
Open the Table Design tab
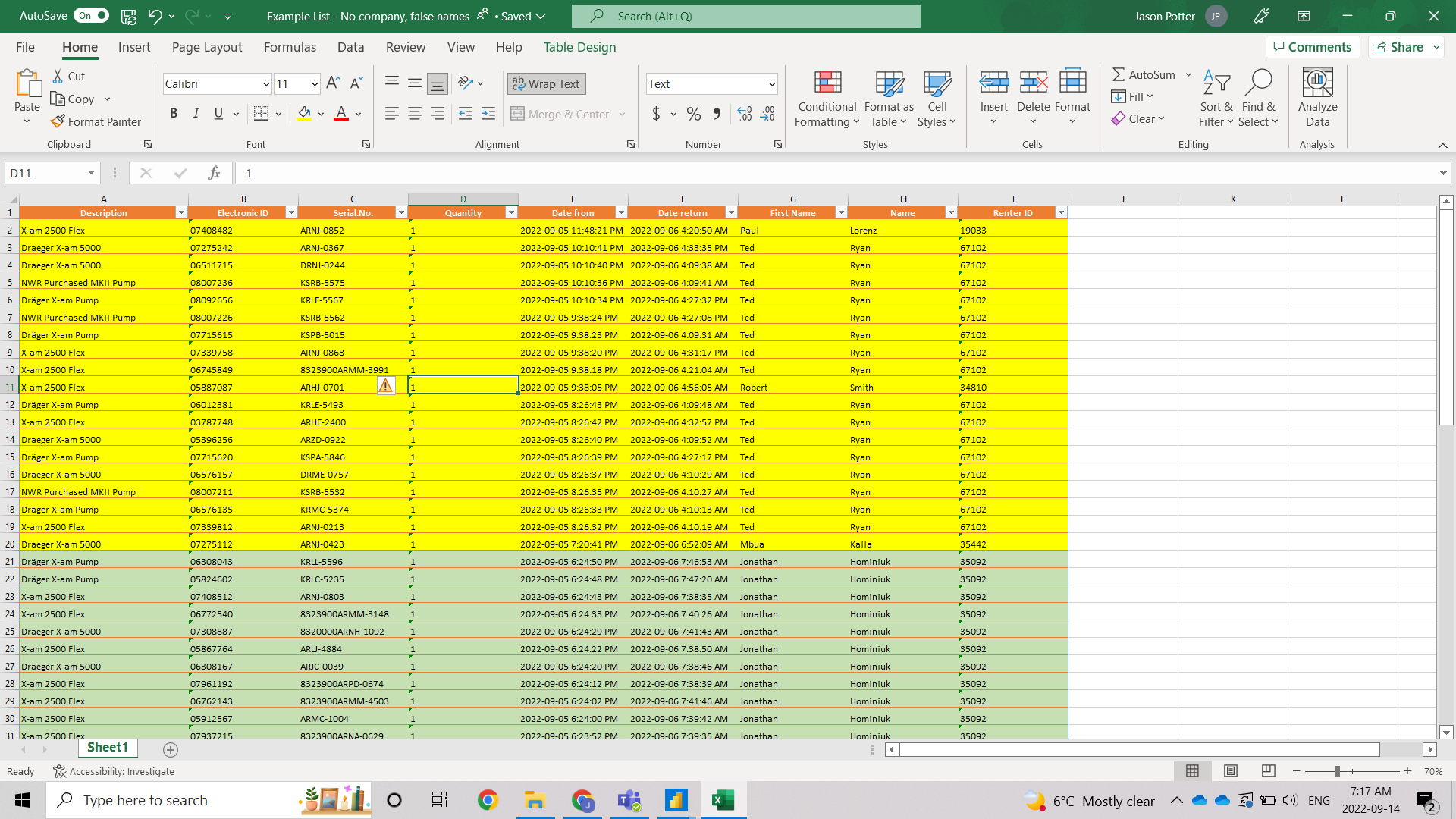tap(579, 47)
